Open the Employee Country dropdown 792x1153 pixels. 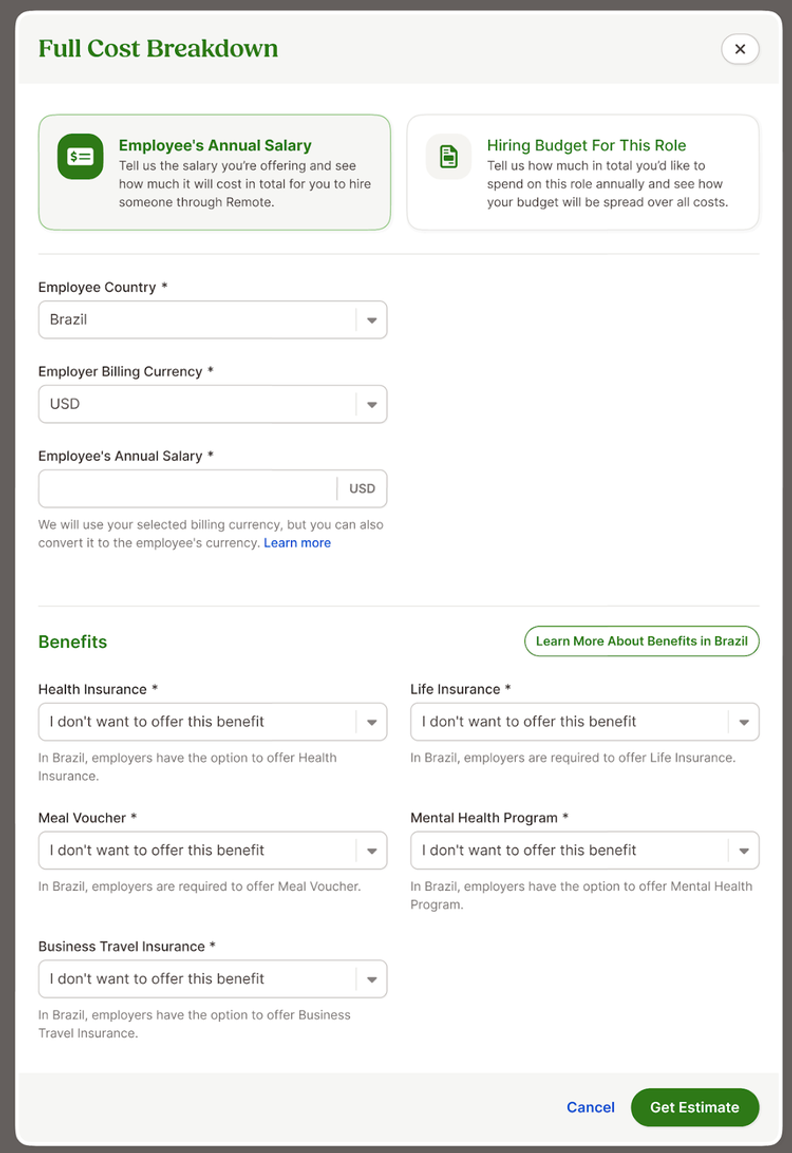200,320
